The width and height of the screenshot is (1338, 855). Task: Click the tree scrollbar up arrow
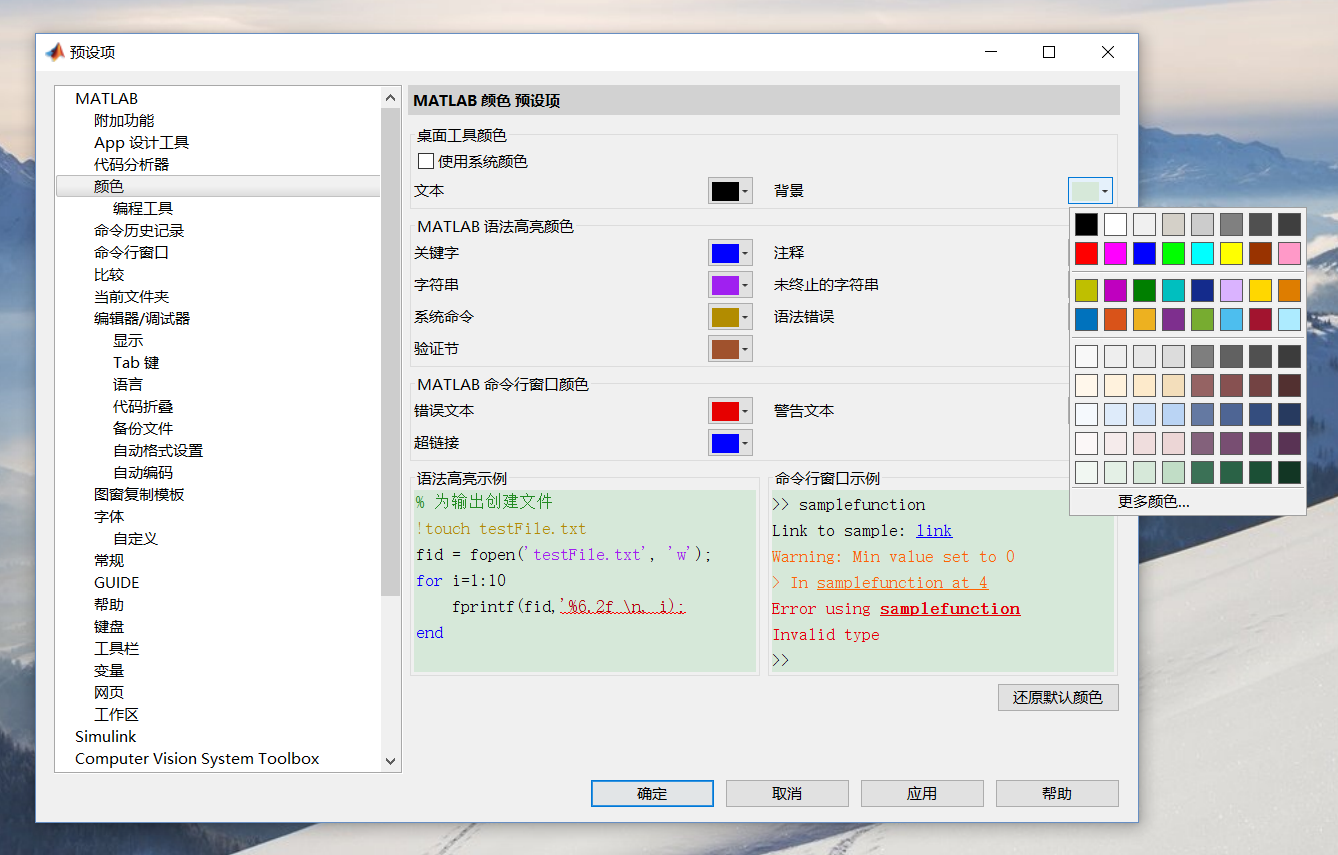tap(391, 97)
